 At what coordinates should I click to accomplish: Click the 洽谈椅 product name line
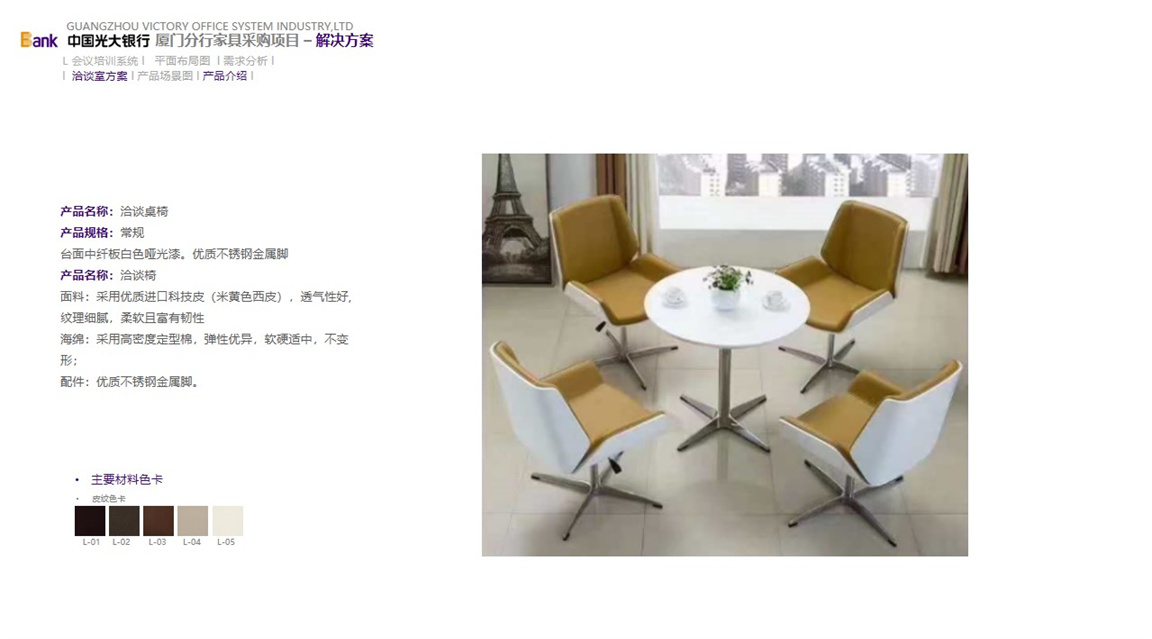coord(108,275)
